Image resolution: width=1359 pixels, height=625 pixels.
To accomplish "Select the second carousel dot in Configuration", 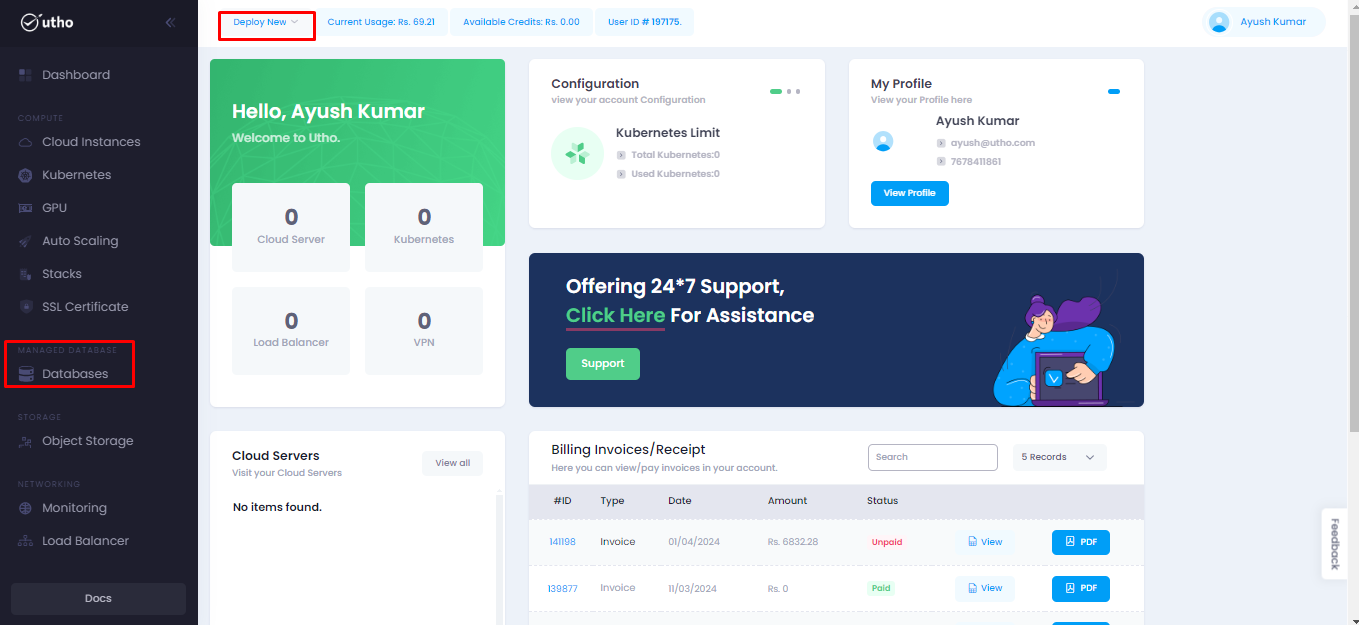I will click(x=789, y=91).
